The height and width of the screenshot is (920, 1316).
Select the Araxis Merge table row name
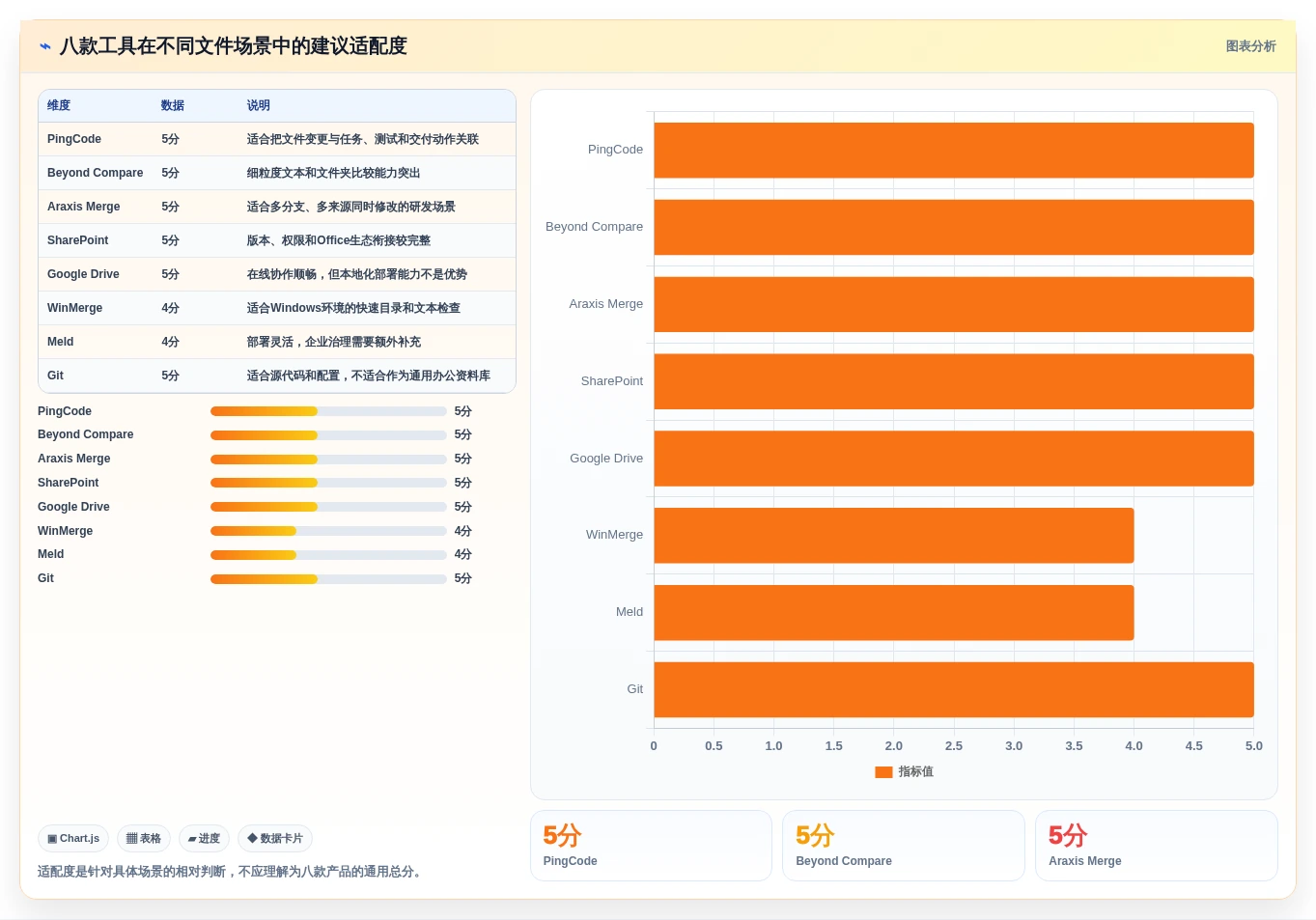84,207
